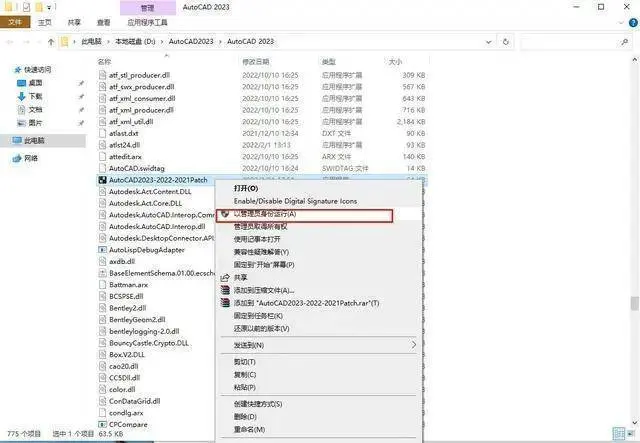Switch to details view in status bar
The image size is (640, 443).
pyautogui.click(x=619, y=433)
